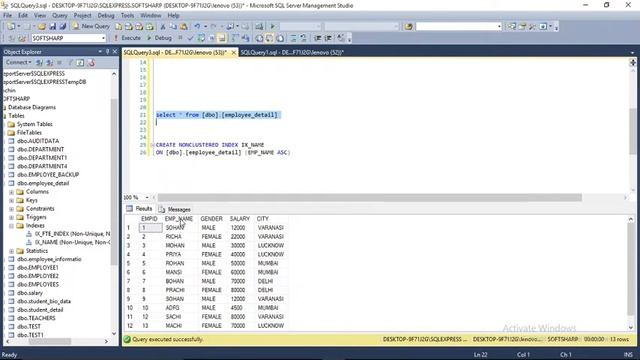This screenshot has height=360, width=640.
Task: Select dbo.EMPLOYEE_BACKUP table in tree
Action: coord(48,175)
